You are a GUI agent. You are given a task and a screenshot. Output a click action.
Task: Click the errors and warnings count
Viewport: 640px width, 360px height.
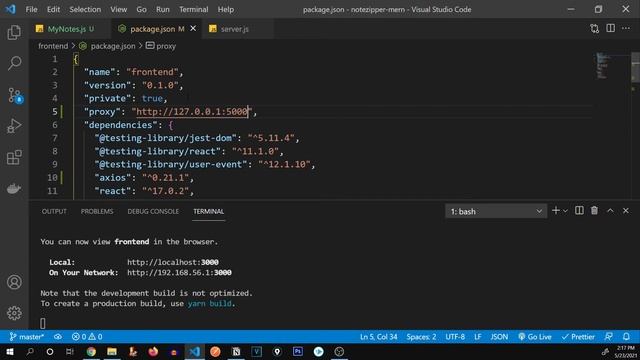(x=87, y=337)
